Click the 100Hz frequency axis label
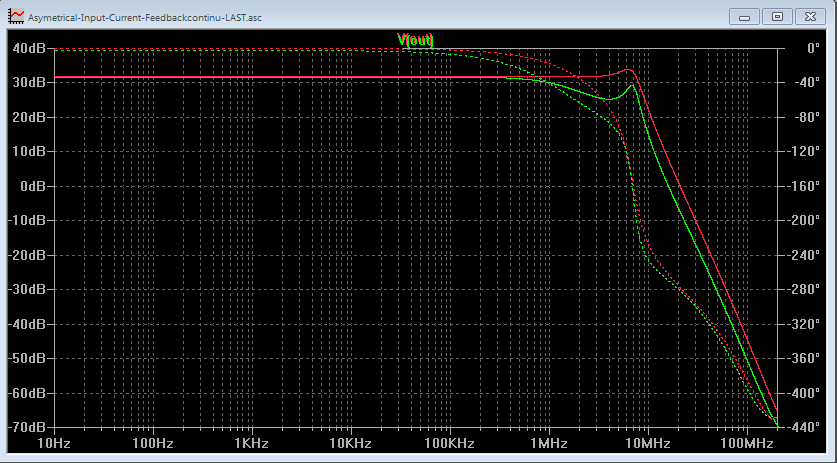837x463 pixels. [153, 443]
